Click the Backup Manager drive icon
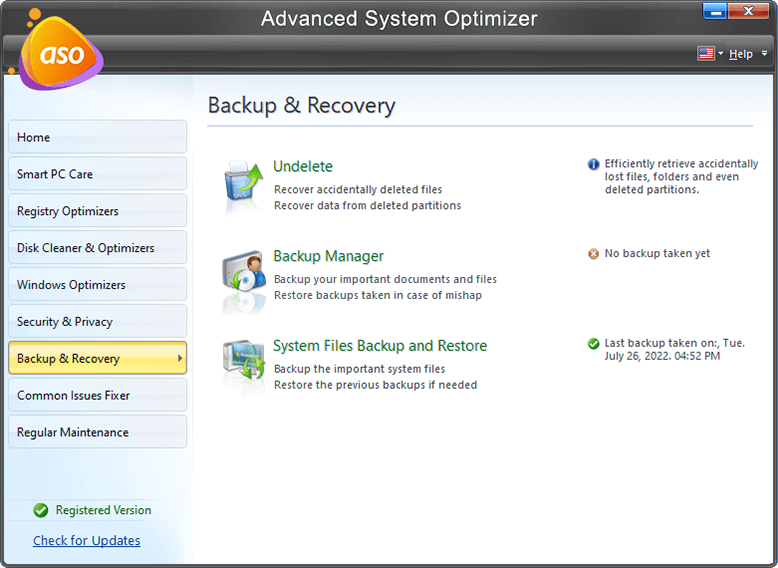The width and height of the screenshot is (778, 568). 243,271
